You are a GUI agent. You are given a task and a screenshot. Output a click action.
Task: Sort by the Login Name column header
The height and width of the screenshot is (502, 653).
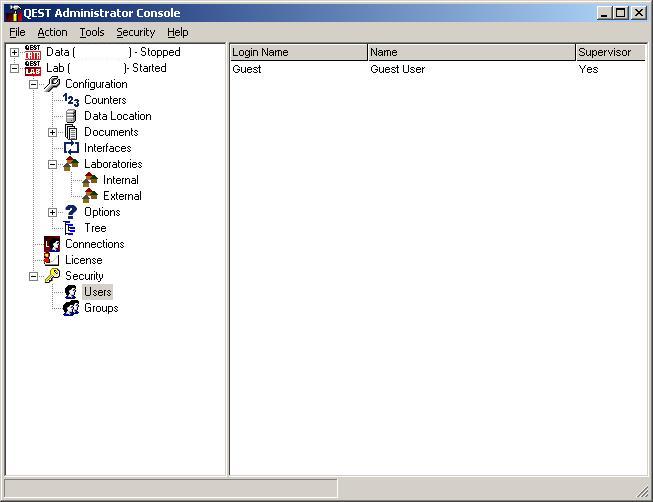(x=298, y=52)
